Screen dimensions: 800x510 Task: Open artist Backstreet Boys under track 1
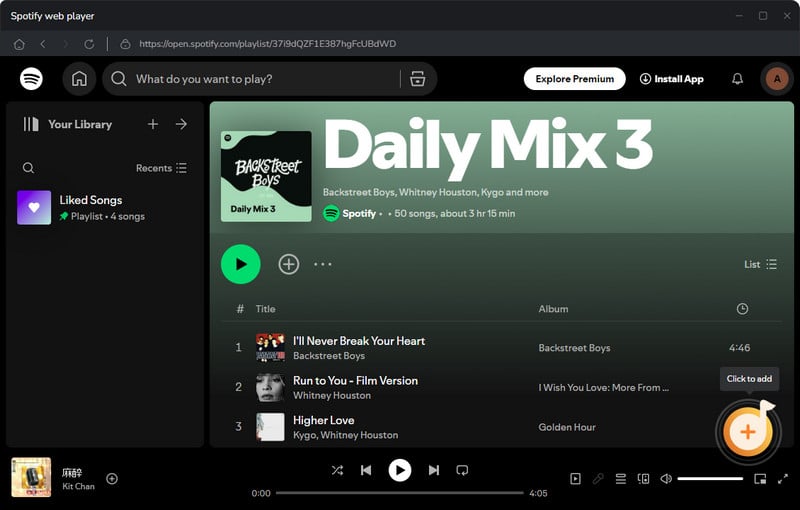click(x=329, y=355)
